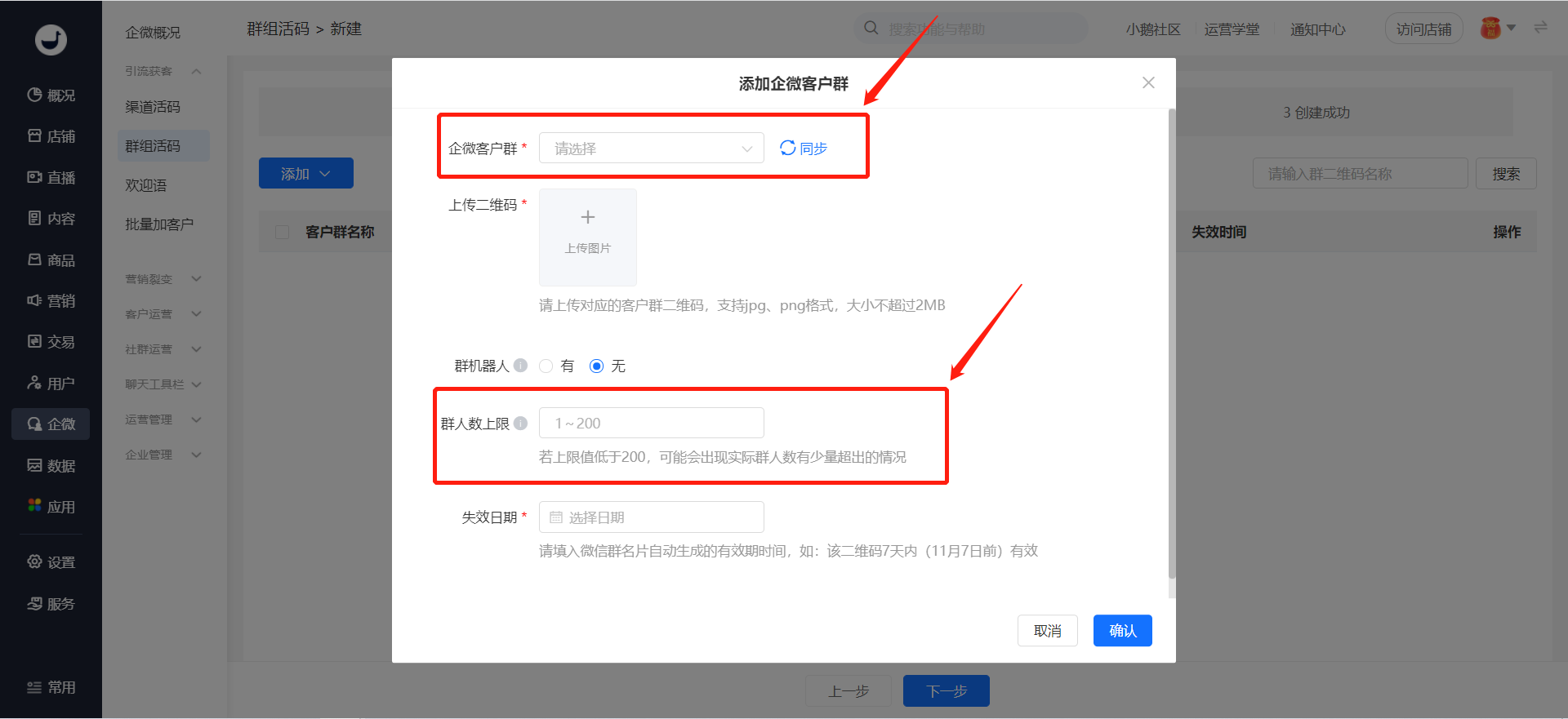The width and height of the screenshot is (1568, 719).
Task: Open the 商品 products section
Action: pyautogui.click(x=51, y=260)
